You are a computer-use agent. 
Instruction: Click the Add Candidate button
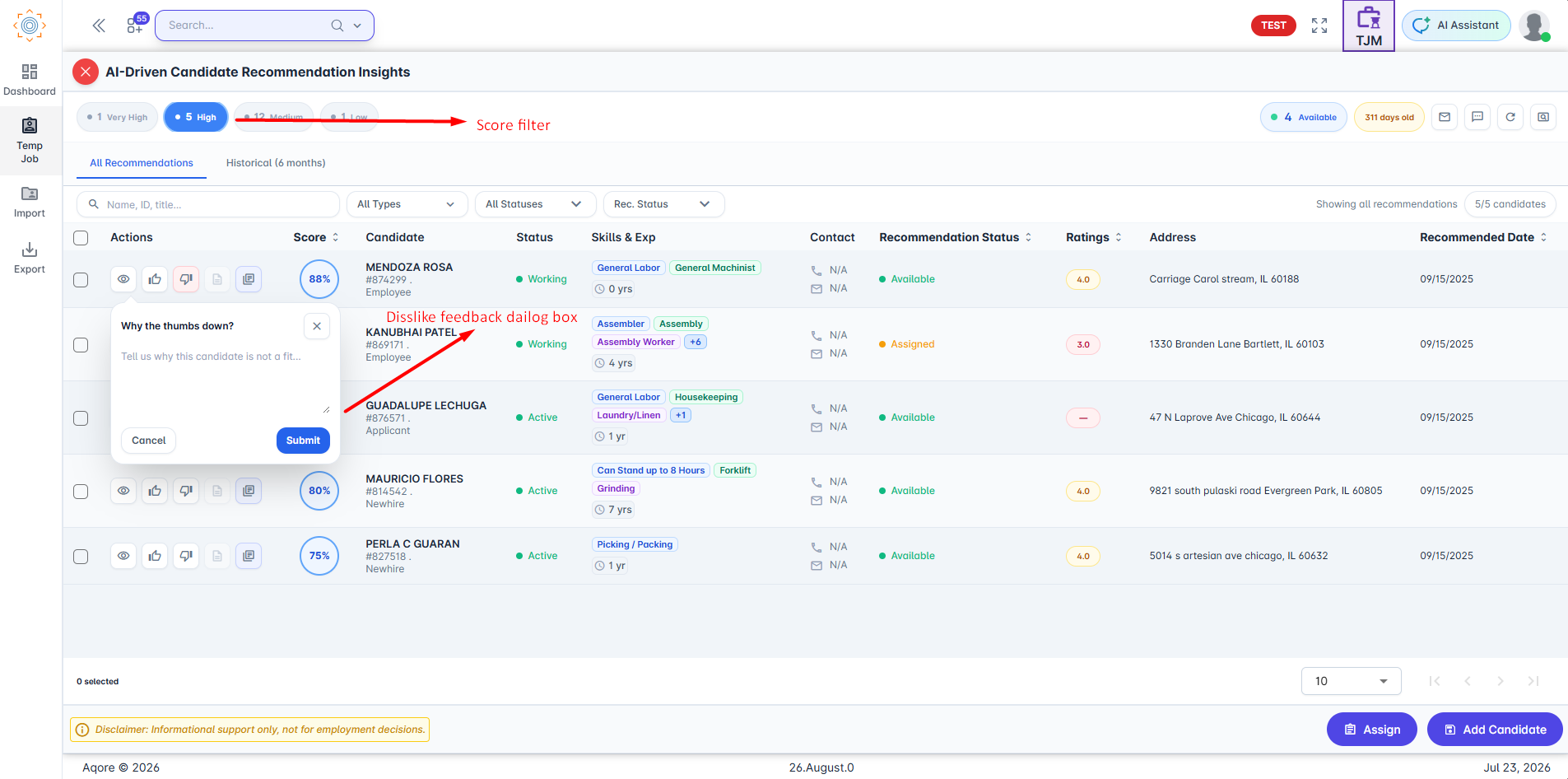1495,730
